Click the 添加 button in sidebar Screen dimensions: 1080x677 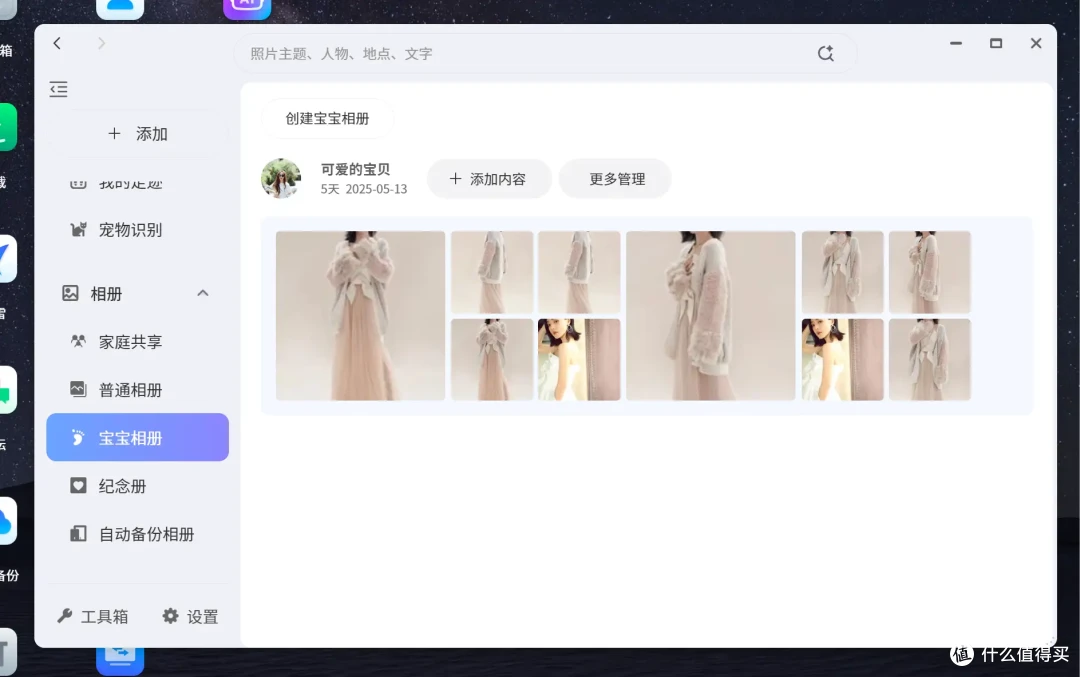[x=138, y=134]
